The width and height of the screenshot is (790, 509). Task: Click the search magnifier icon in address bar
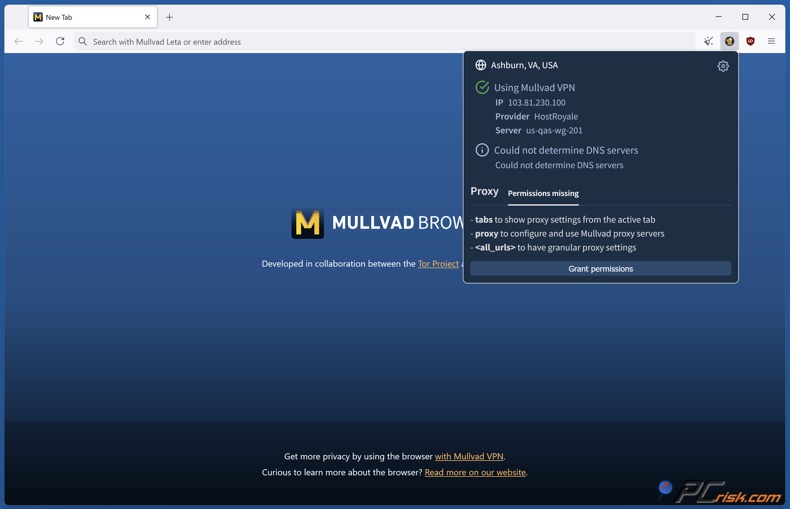click(x=83, y=41)
